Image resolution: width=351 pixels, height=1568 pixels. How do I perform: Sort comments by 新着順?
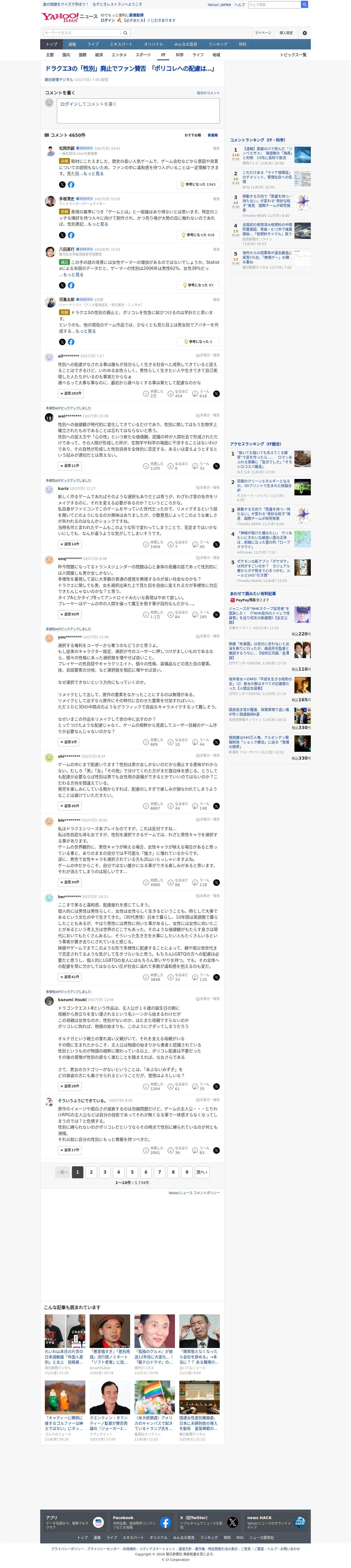[x=213, y=135]
